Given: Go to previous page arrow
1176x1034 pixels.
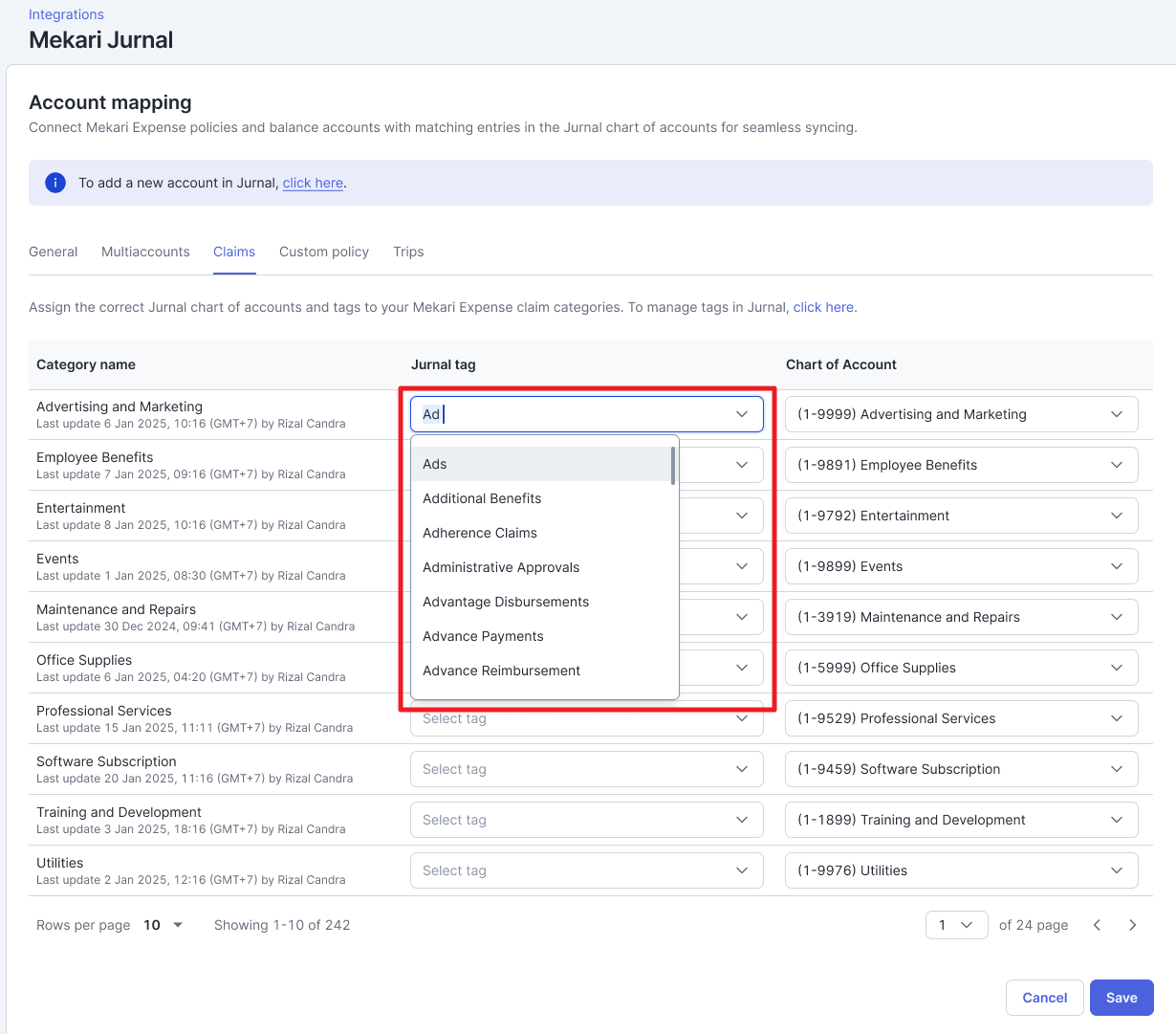Looking at the screenshot, I should [x=1097, y=925].
